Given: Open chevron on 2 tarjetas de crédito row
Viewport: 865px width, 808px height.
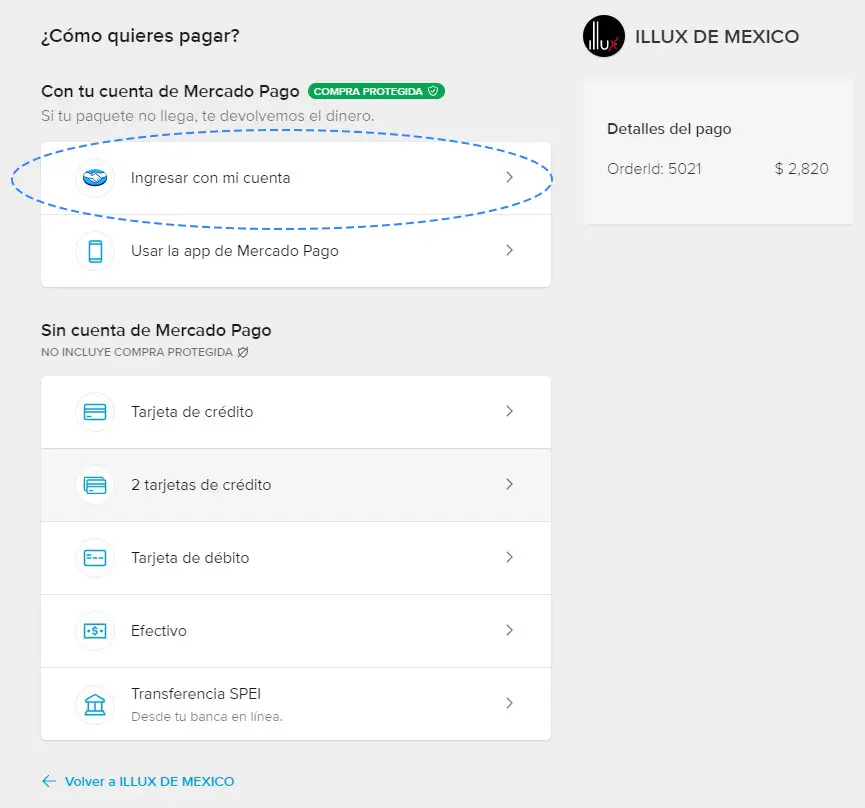Looking at the screenshot, I should 509,484.
